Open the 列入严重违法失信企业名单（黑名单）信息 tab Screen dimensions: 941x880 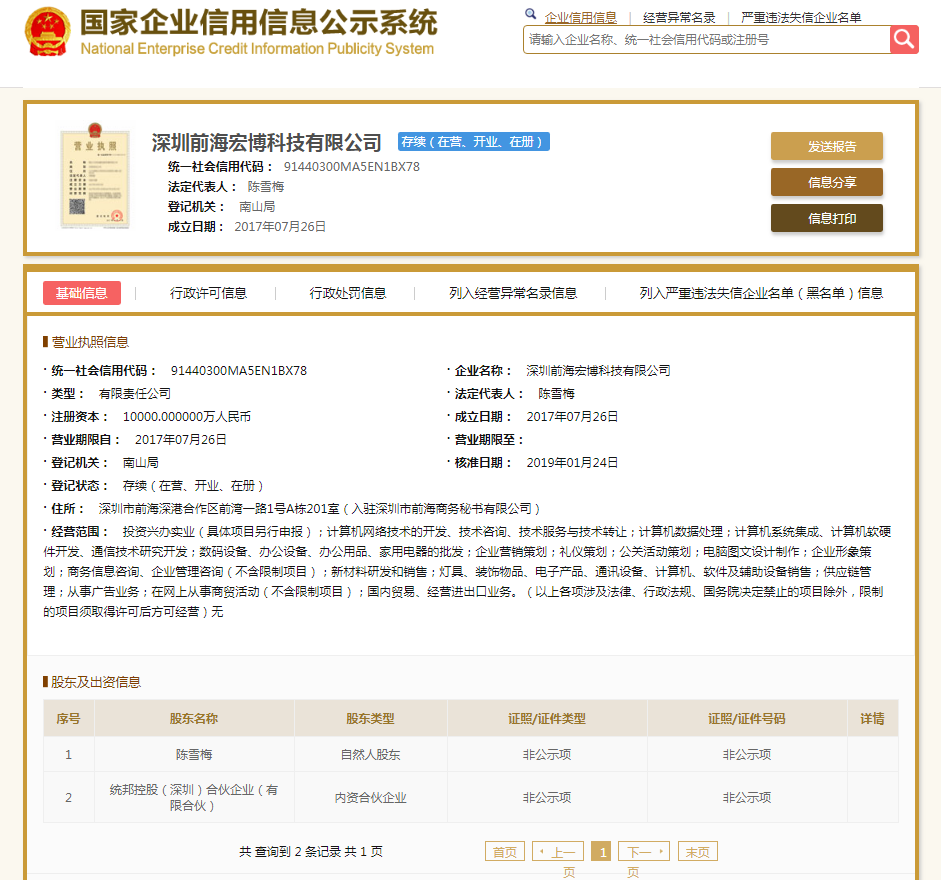pos(761,293)
